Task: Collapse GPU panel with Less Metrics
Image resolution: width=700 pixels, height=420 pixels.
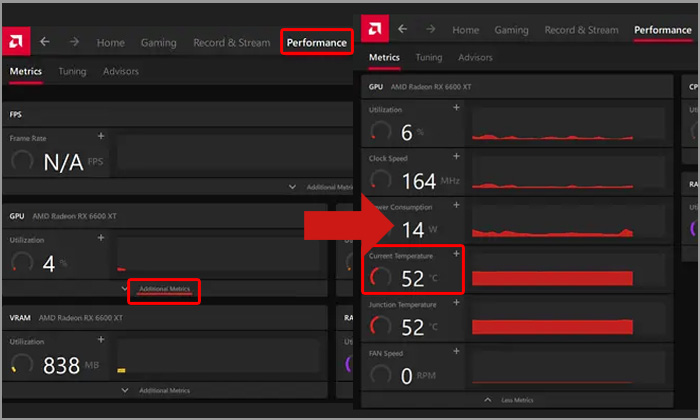Action: pos(517,400)
